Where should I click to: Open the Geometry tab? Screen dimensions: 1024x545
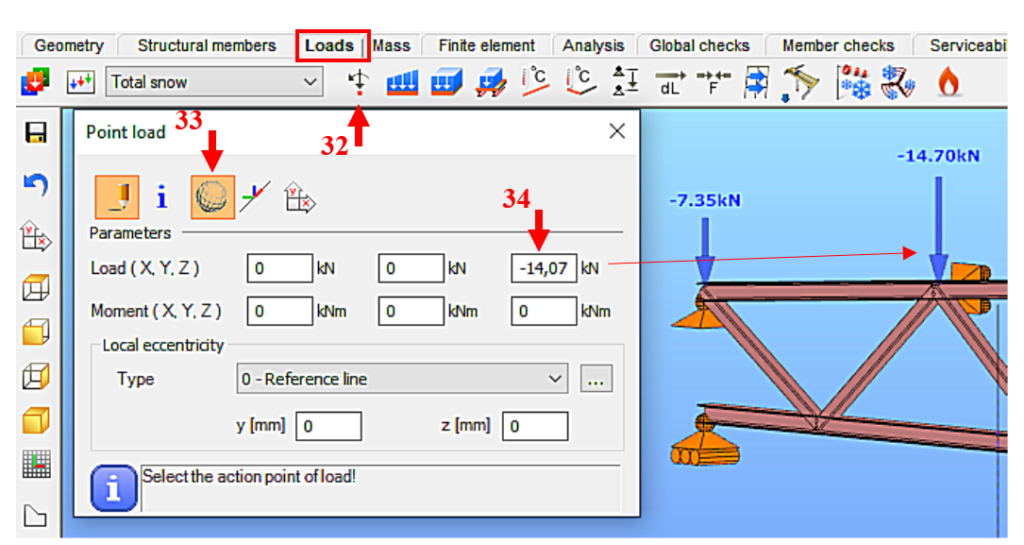(x=69, y=46)
